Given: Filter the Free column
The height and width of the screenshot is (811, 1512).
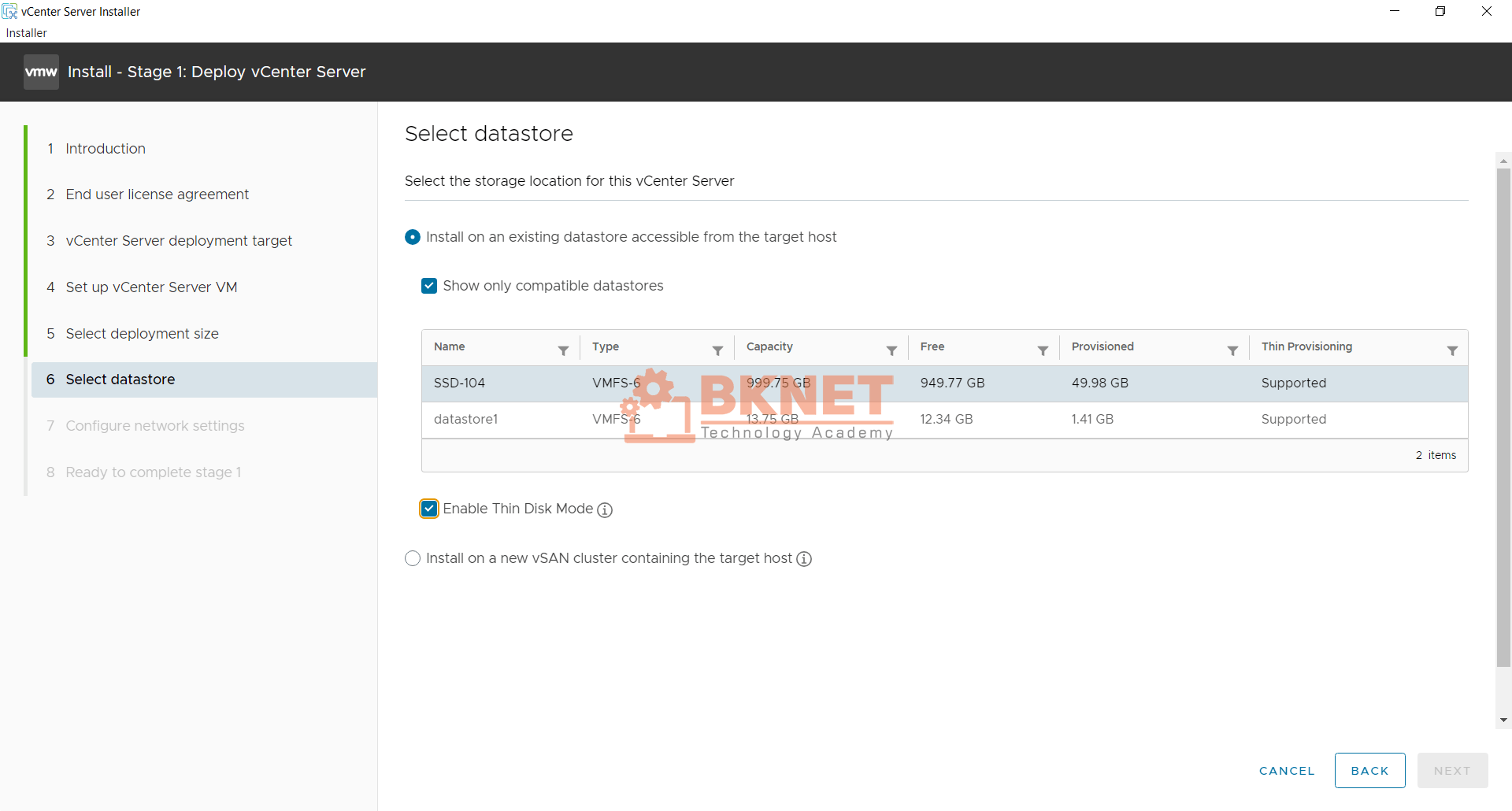Looking at the screenshot, I should [1042, 351].
